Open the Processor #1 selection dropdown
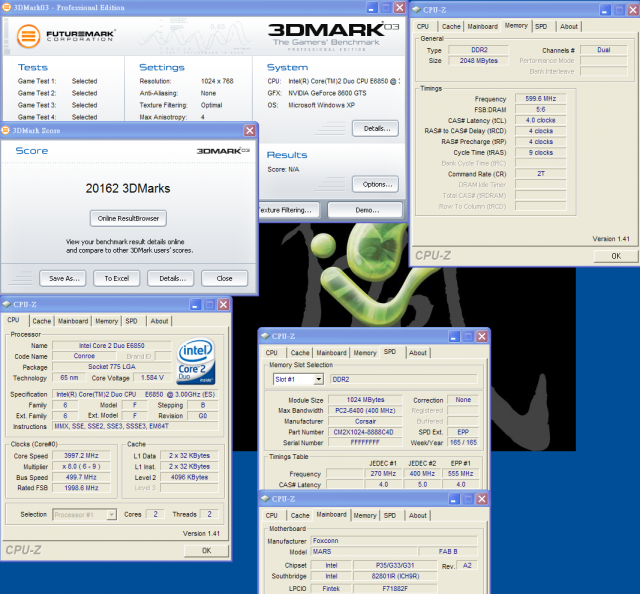 pos(111,514)
